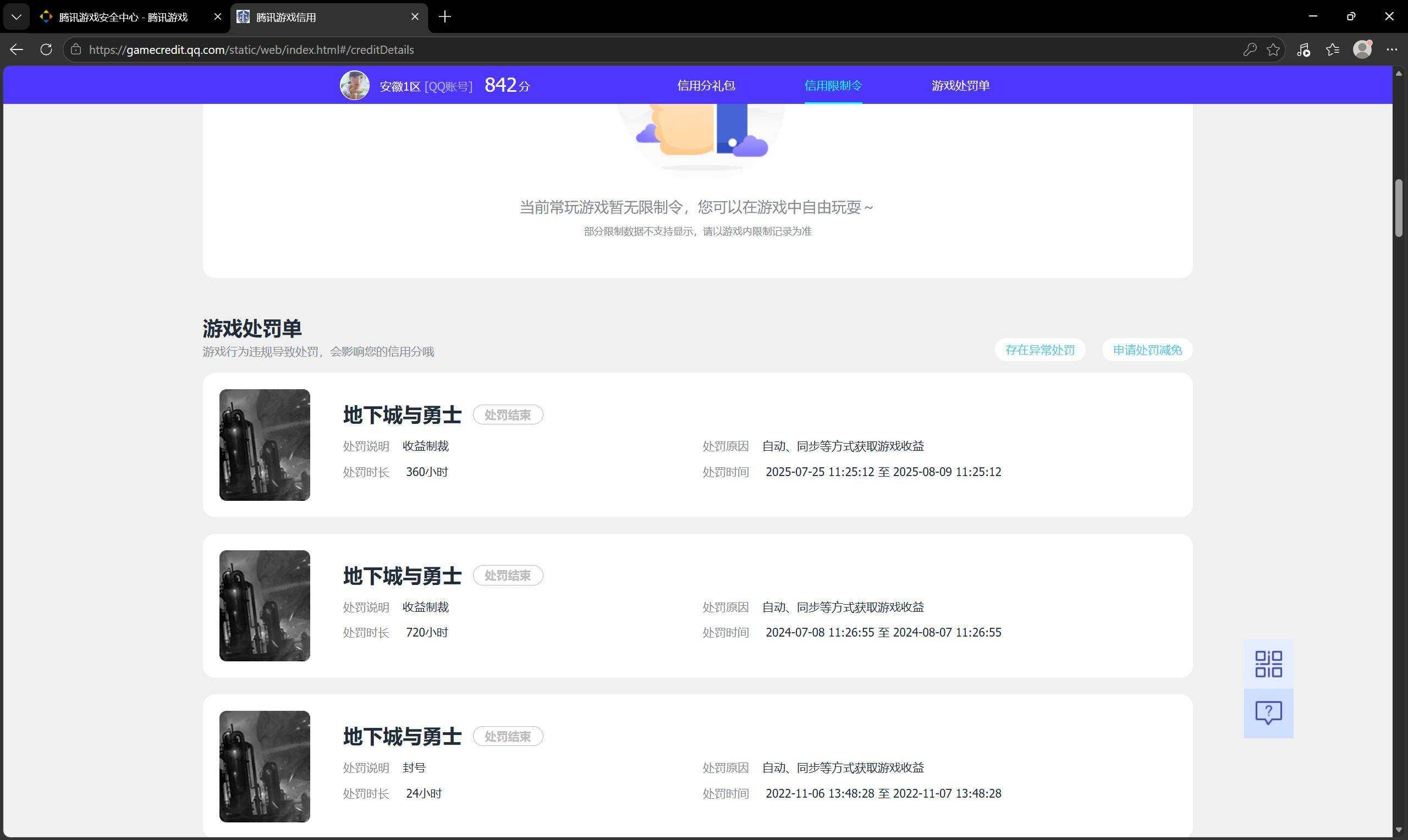The image size is (1408, 840).
Task: Reload the page with refresh icon
Action: 46,50
